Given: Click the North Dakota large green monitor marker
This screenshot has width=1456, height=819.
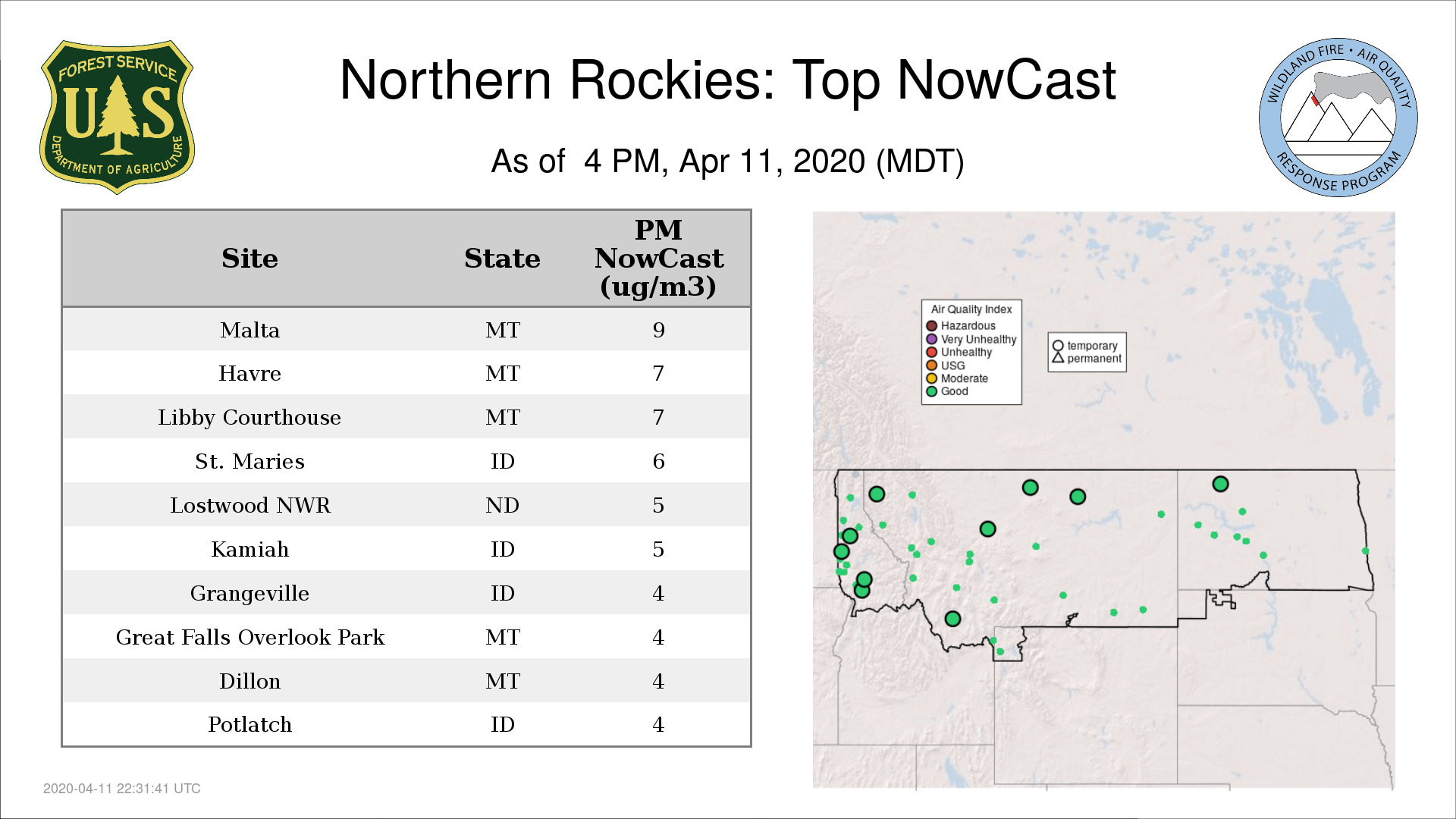Looking at the screenshot, I should pyautogui.click(x=1220, y=484).
